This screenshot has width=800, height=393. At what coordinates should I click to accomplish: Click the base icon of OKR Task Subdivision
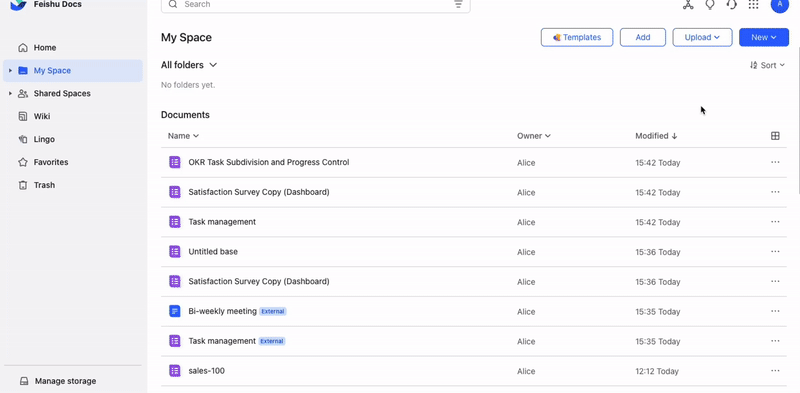pos(175,162)
